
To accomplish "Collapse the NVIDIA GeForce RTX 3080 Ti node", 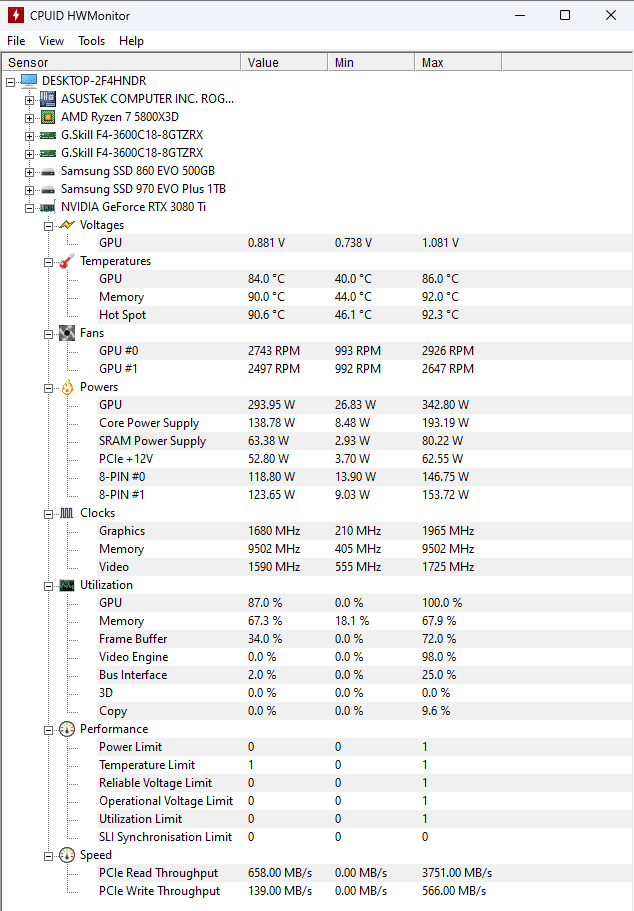I will point(29,208).
